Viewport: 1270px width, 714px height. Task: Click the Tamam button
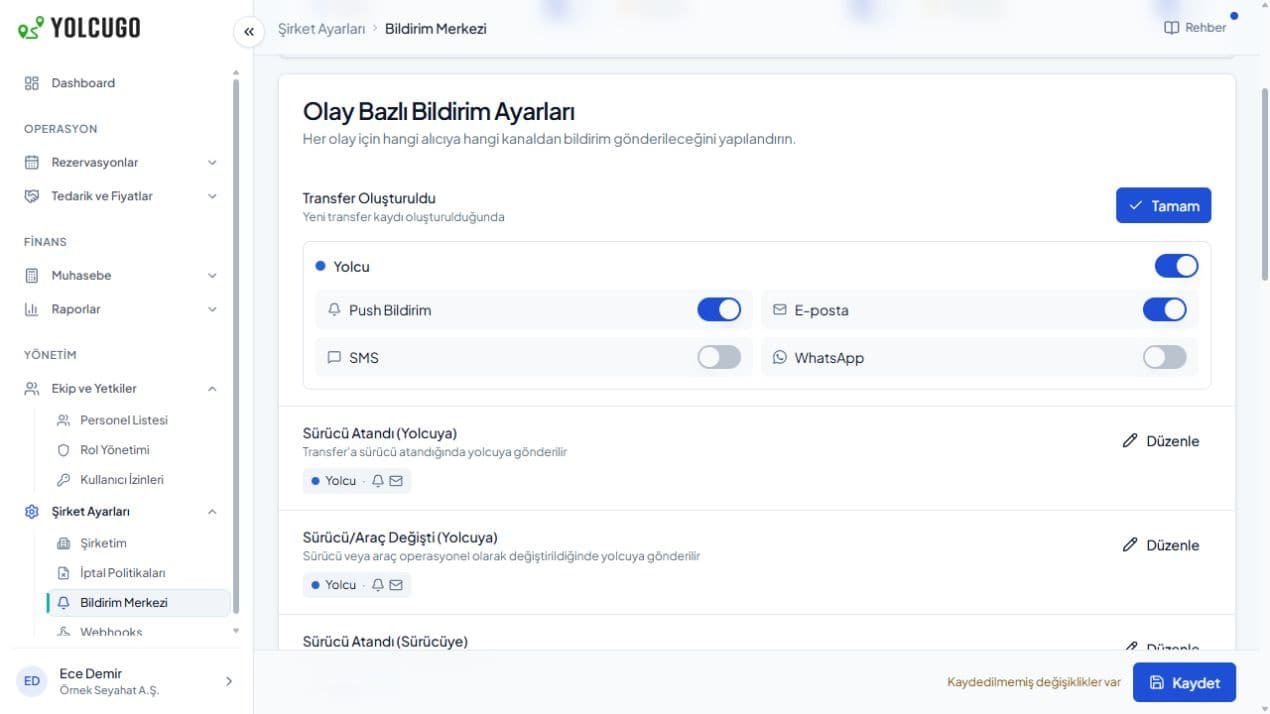tap(1163, 205)
